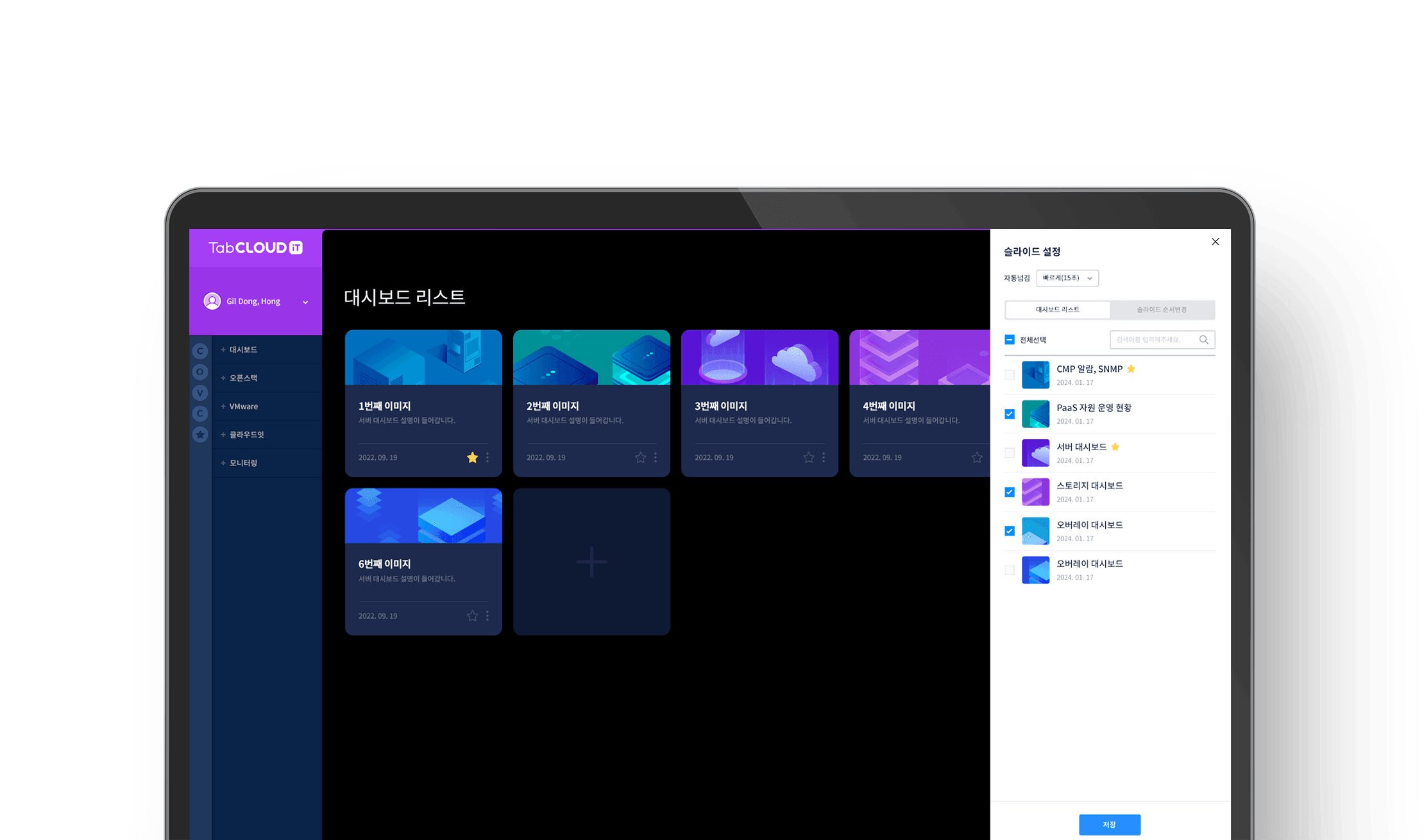Click the O circle icon in rail

(x=200, y=372)
